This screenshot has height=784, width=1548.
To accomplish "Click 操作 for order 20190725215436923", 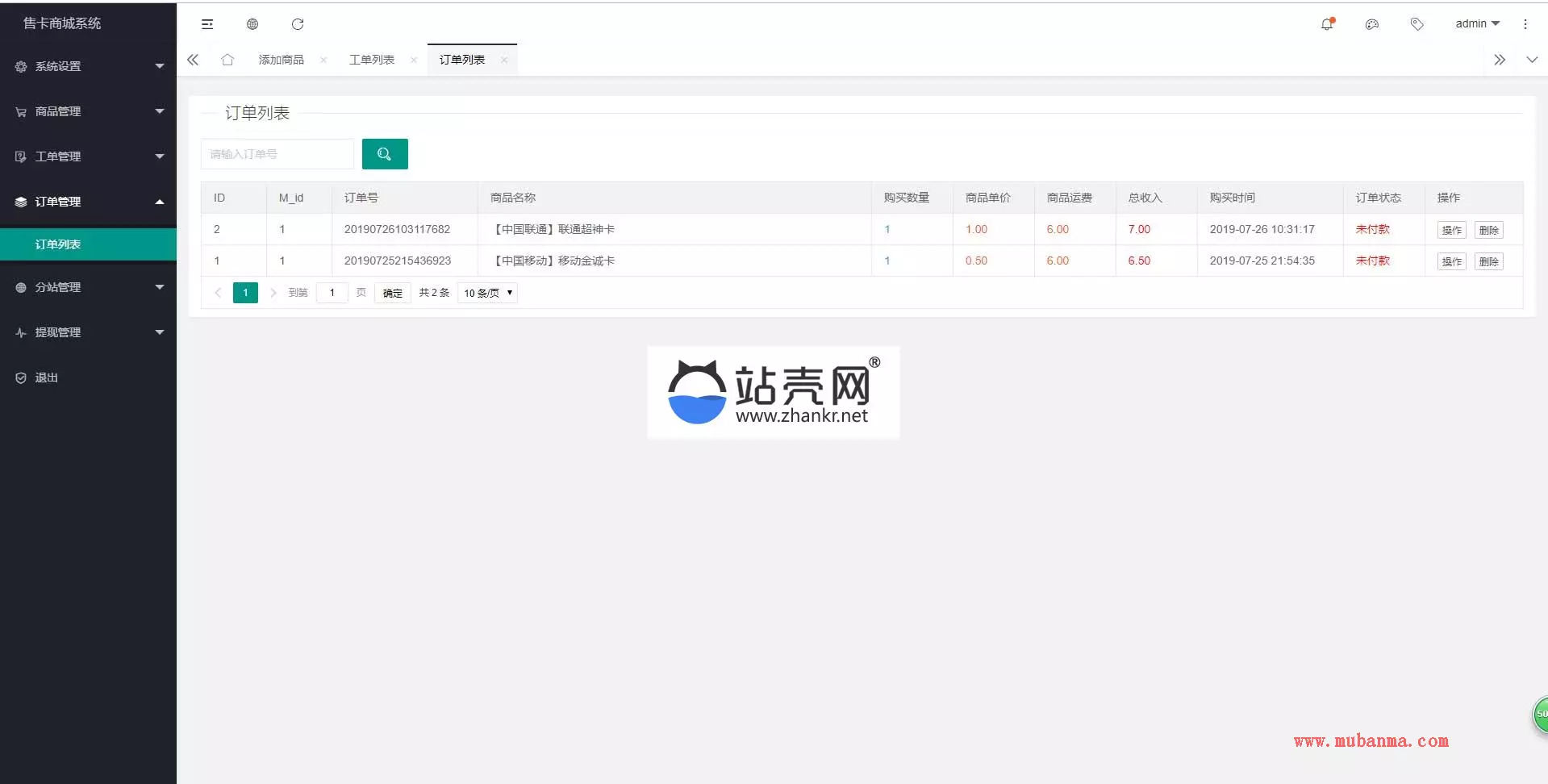I will [x=1451, y=261].
